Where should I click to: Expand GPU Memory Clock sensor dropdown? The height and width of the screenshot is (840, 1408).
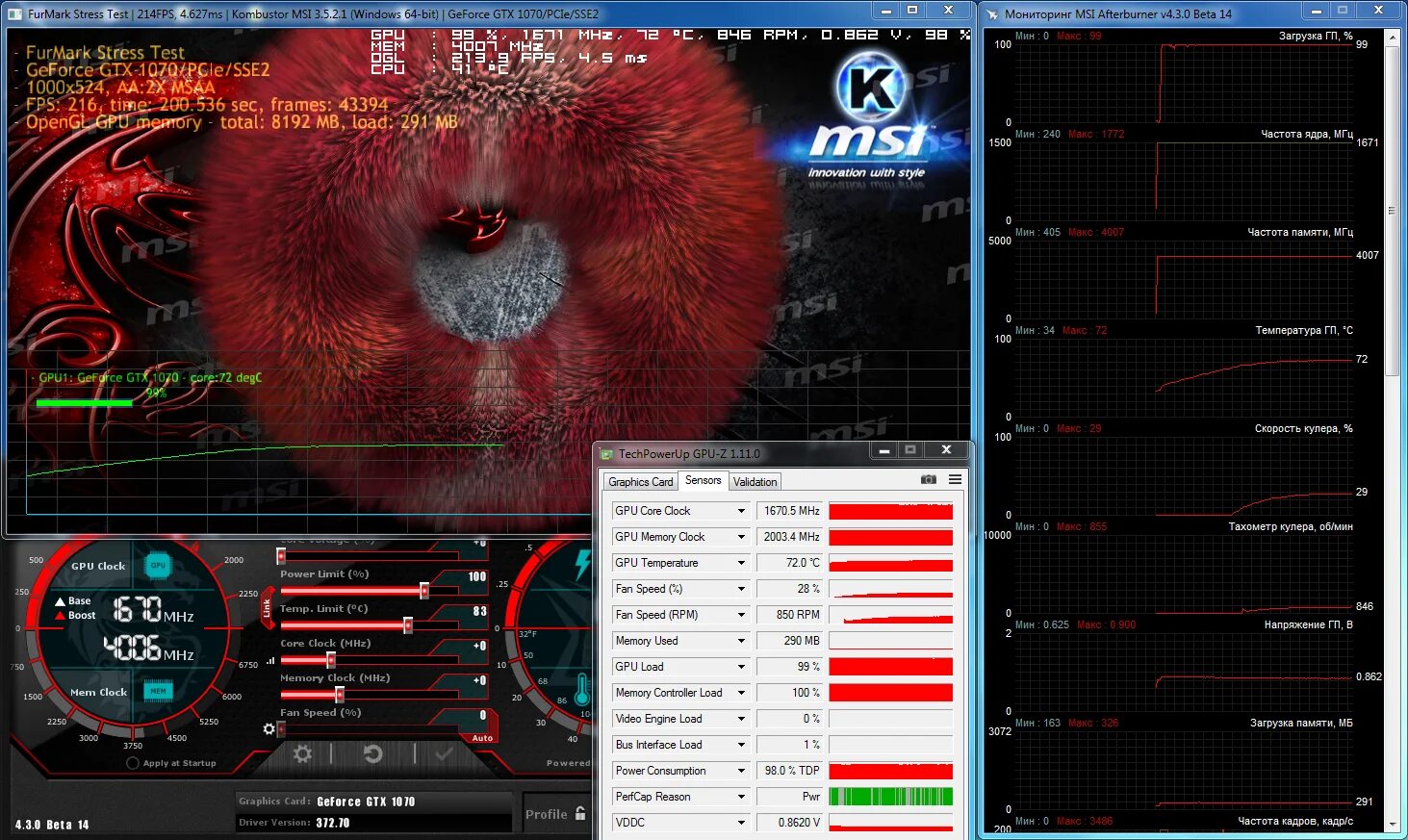click(741, 537)
